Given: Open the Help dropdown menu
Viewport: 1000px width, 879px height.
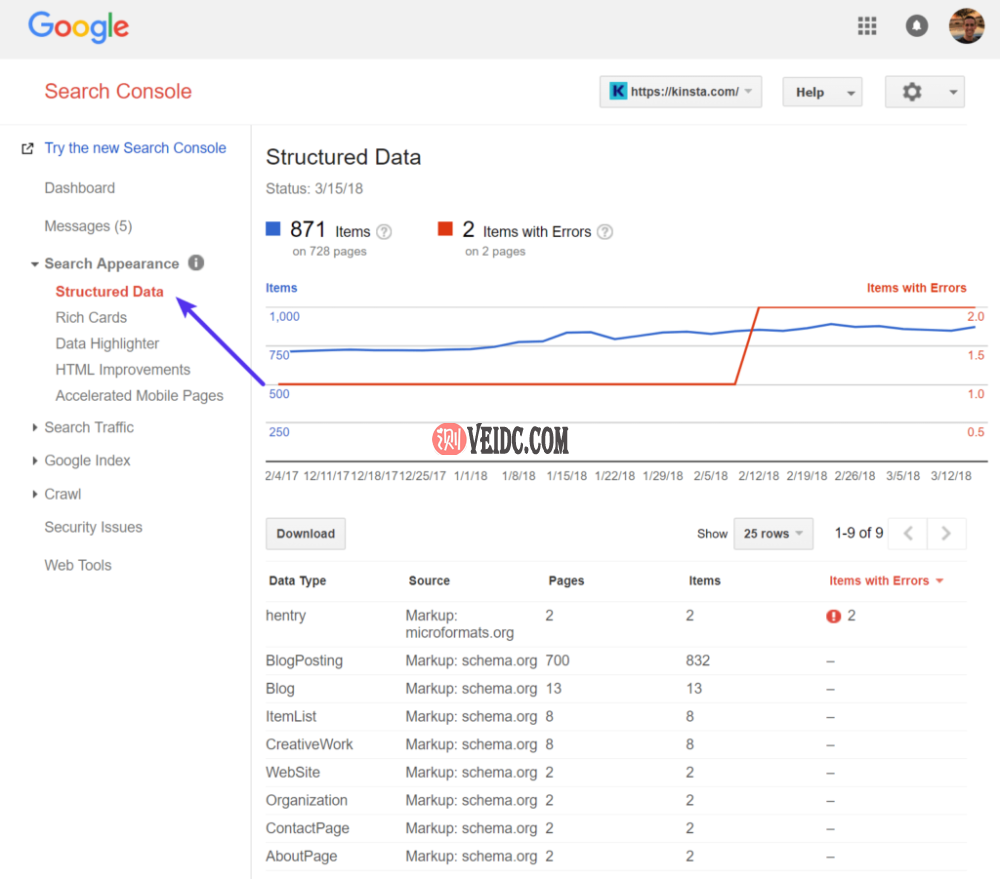Looking at the screenshot, I should (x=822, y=92).
